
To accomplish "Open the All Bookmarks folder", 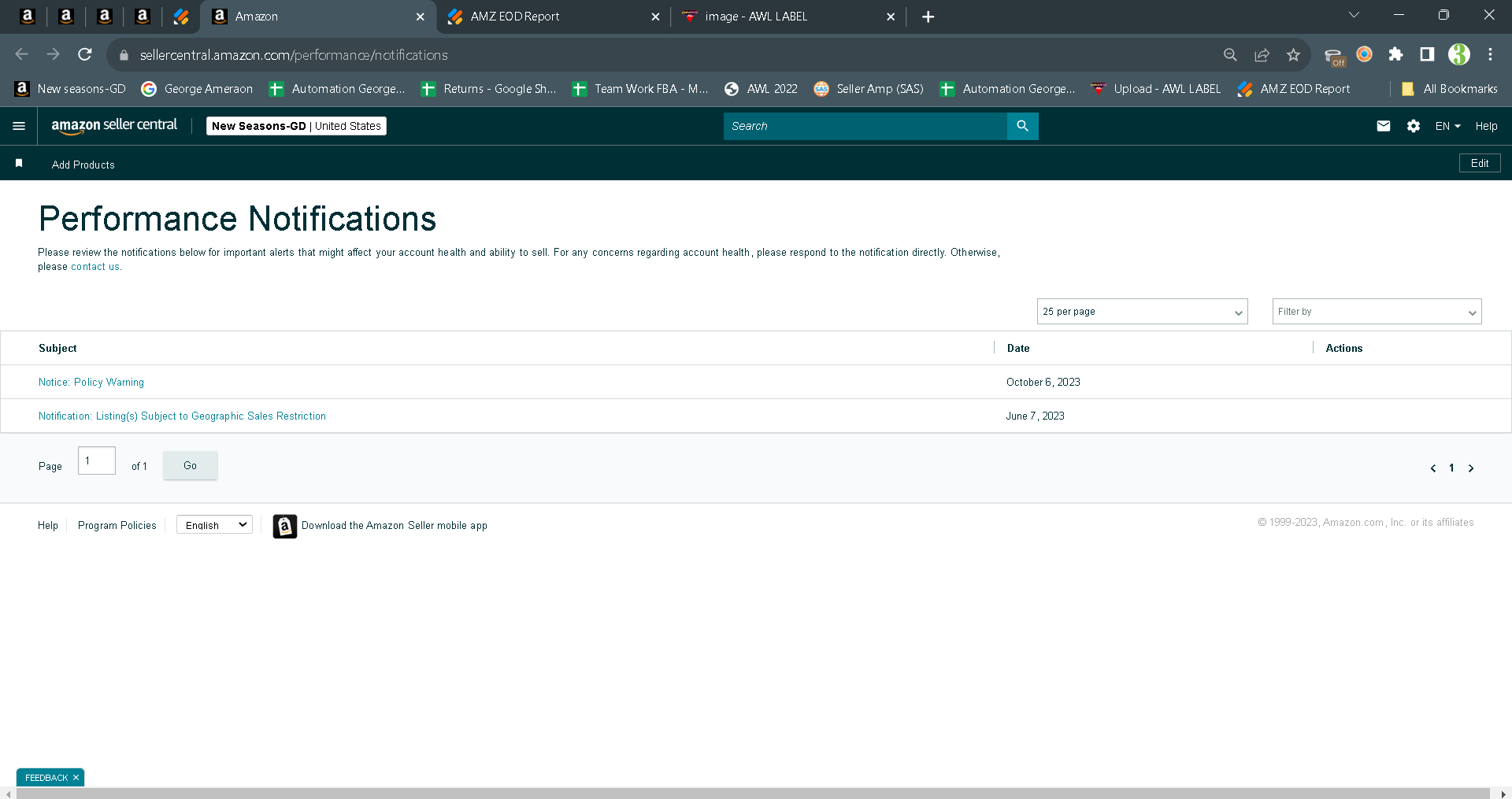I will pyautogui.click(x=1450, y=89).
